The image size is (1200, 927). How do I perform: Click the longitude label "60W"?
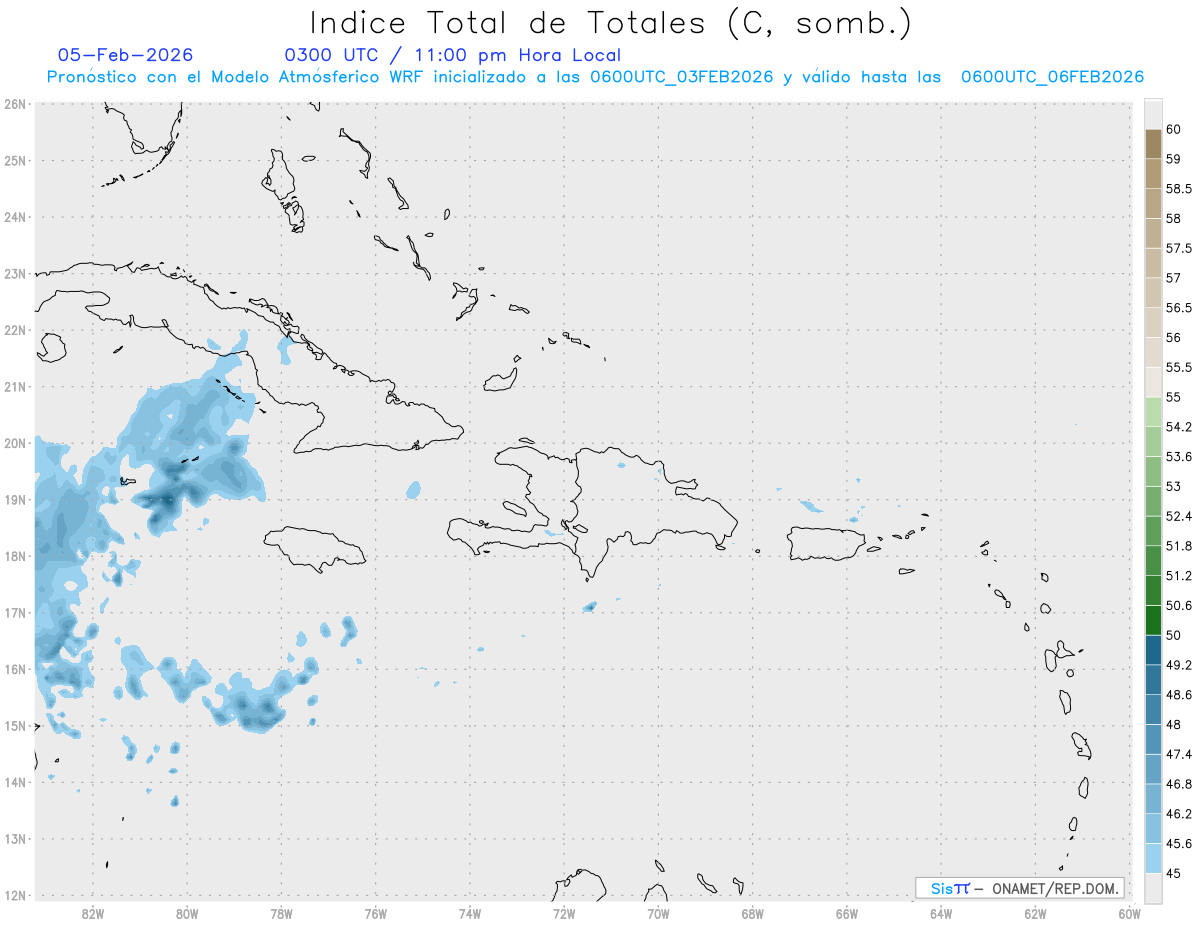click(1129, 914)
